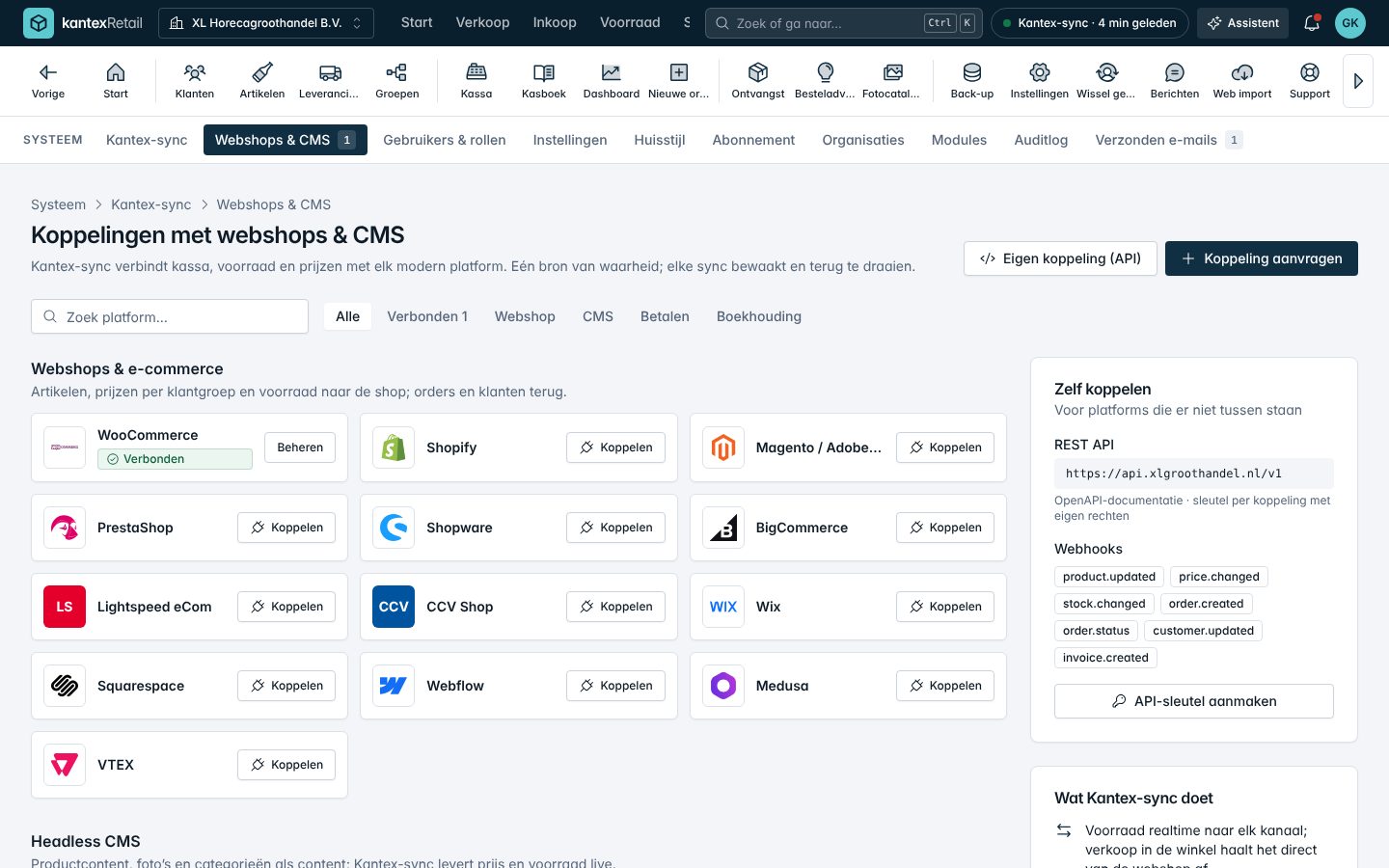The height and width of the screenshot is (868, 1389).
Task: Select the CMS filter tab
Action: 598,316
